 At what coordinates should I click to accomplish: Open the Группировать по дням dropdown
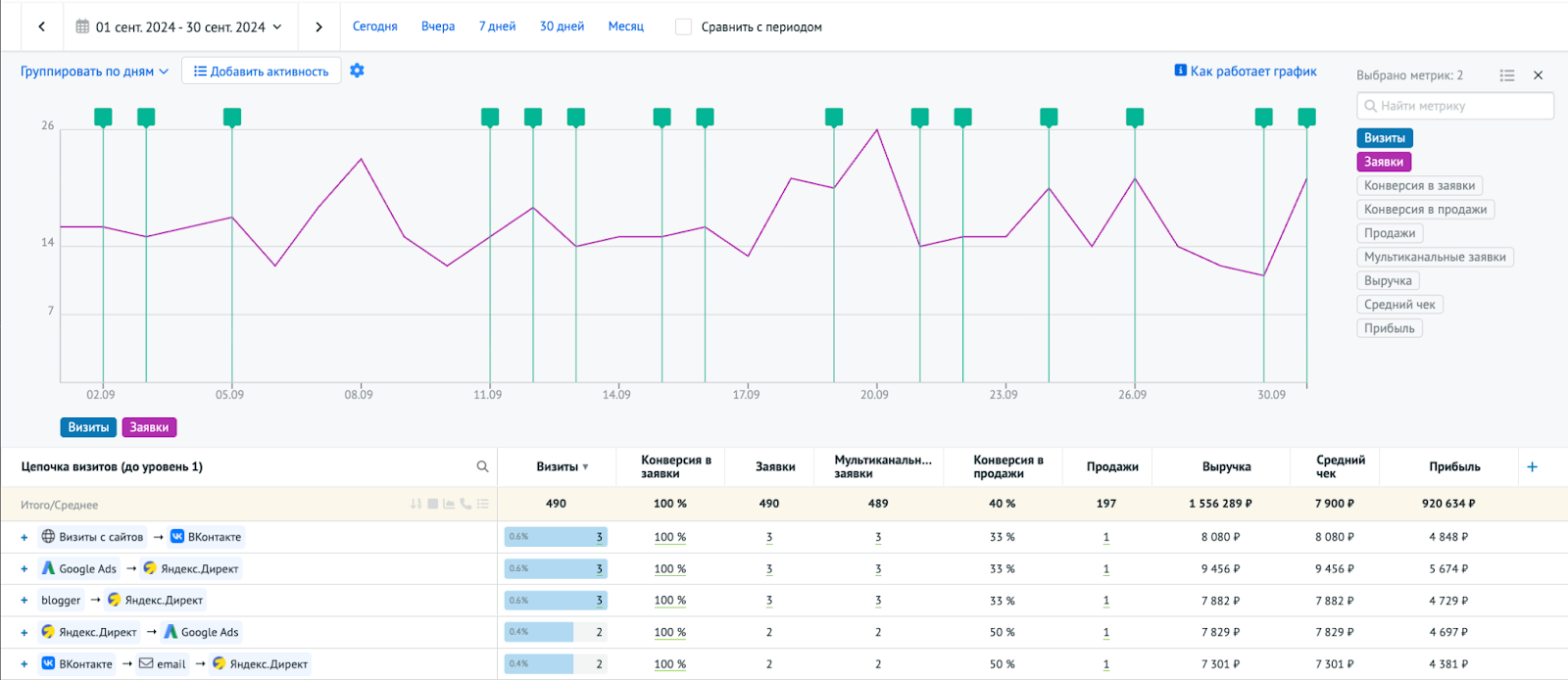pos(94,72)
